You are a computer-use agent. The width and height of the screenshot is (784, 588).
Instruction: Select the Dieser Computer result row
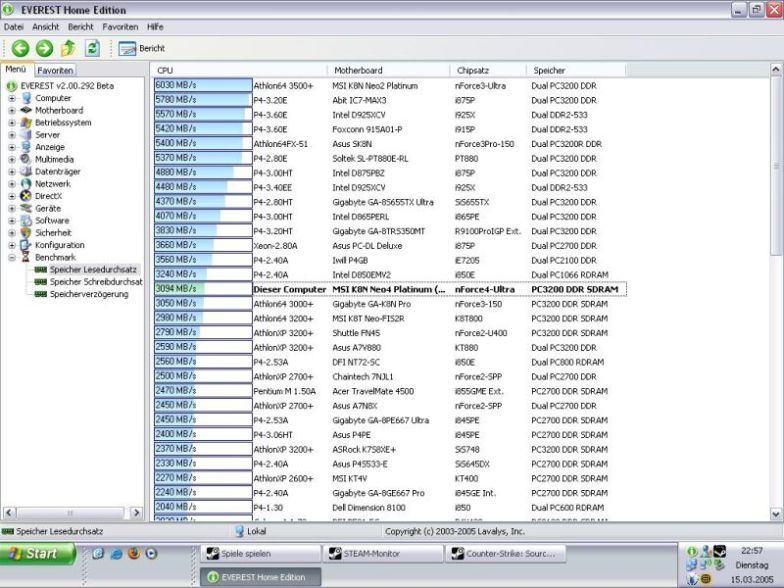(390, 290)
